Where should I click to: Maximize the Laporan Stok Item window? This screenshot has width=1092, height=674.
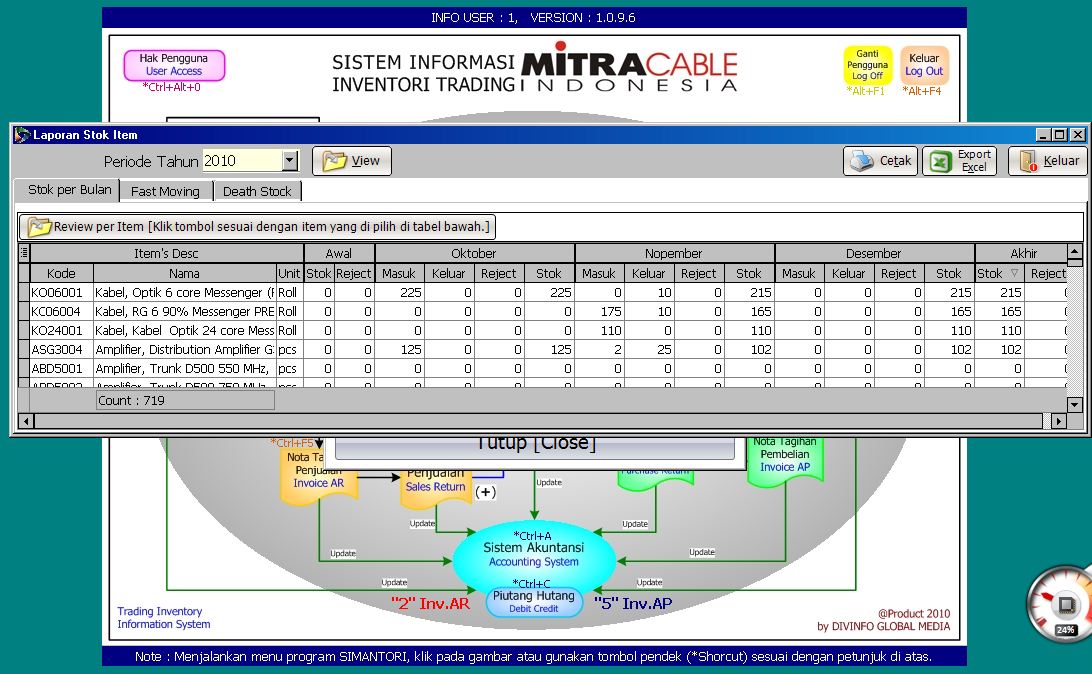pyautogui.click(x=1059, y=134)
